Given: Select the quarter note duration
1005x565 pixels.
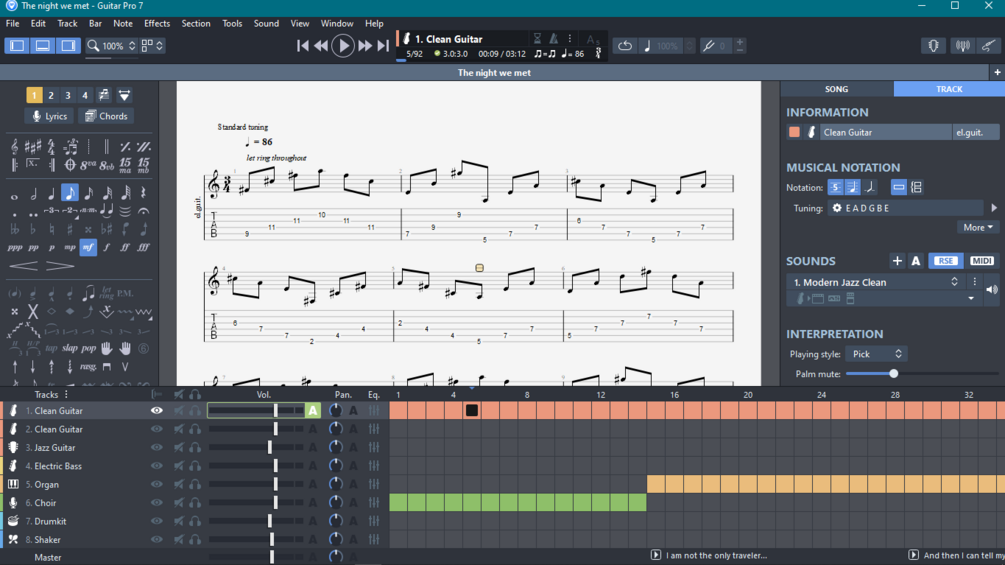Looking at the screenshot, I should tap(51, 193).
